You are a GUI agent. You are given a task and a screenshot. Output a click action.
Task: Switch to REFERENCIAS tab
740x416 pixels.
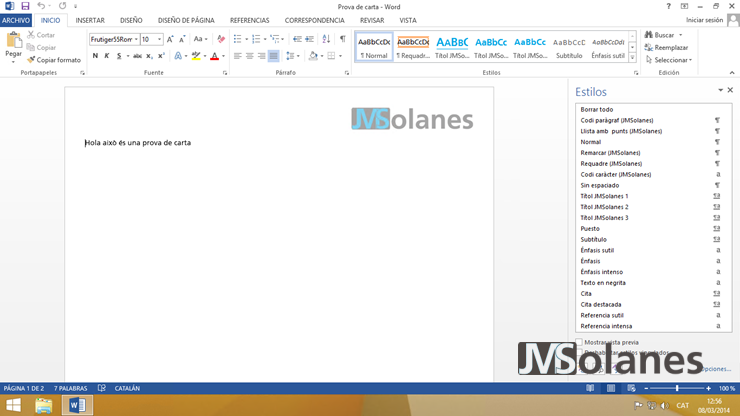(x=250, y=20)
